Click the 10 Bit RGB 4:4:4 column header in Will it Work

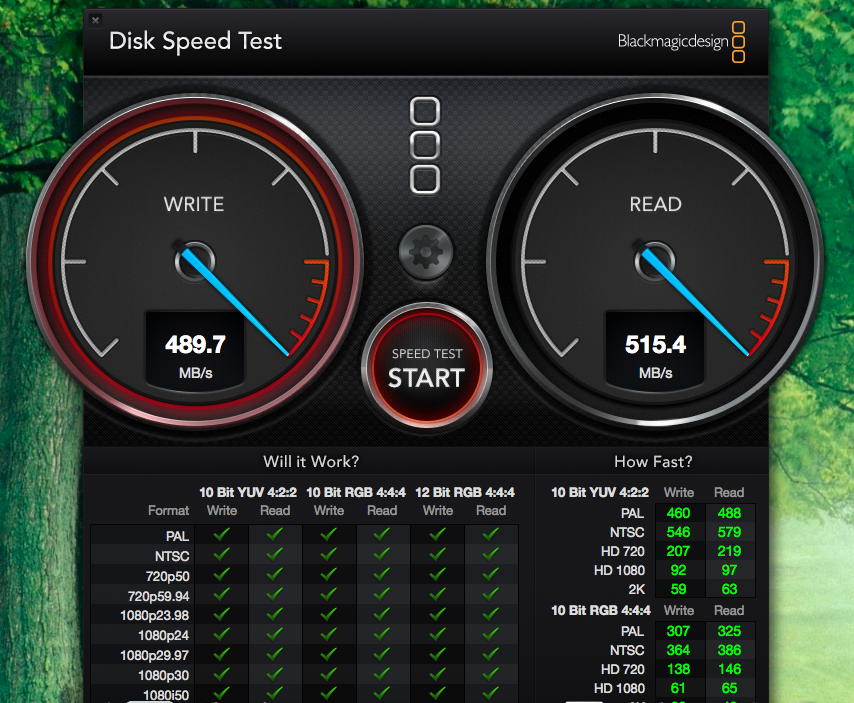point(356,492)
